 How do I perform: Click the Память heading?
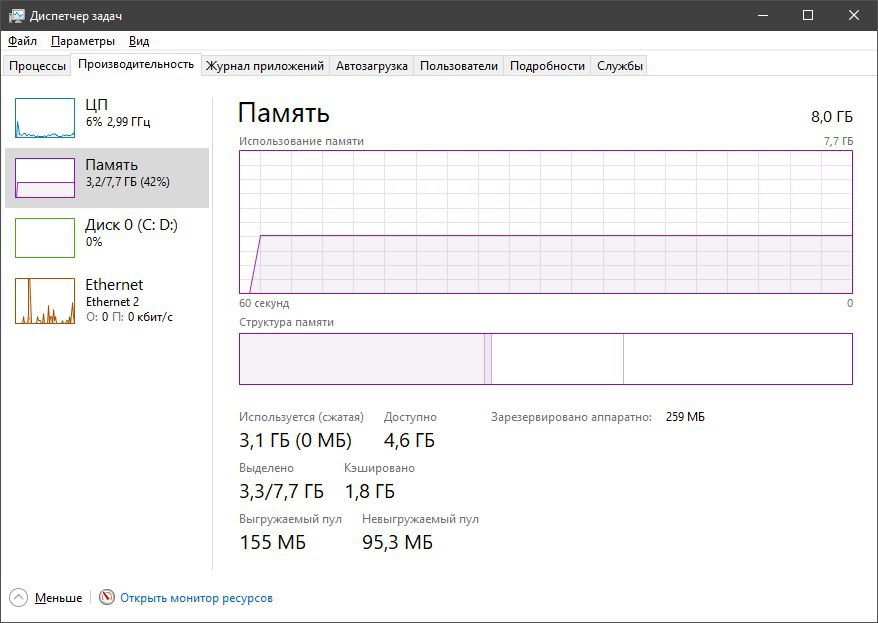pyautogui.click(x=283, y=113)
